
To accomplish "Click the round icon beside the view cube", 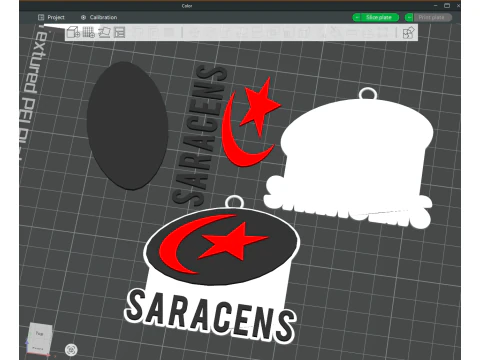I will (x=71, y=350).
